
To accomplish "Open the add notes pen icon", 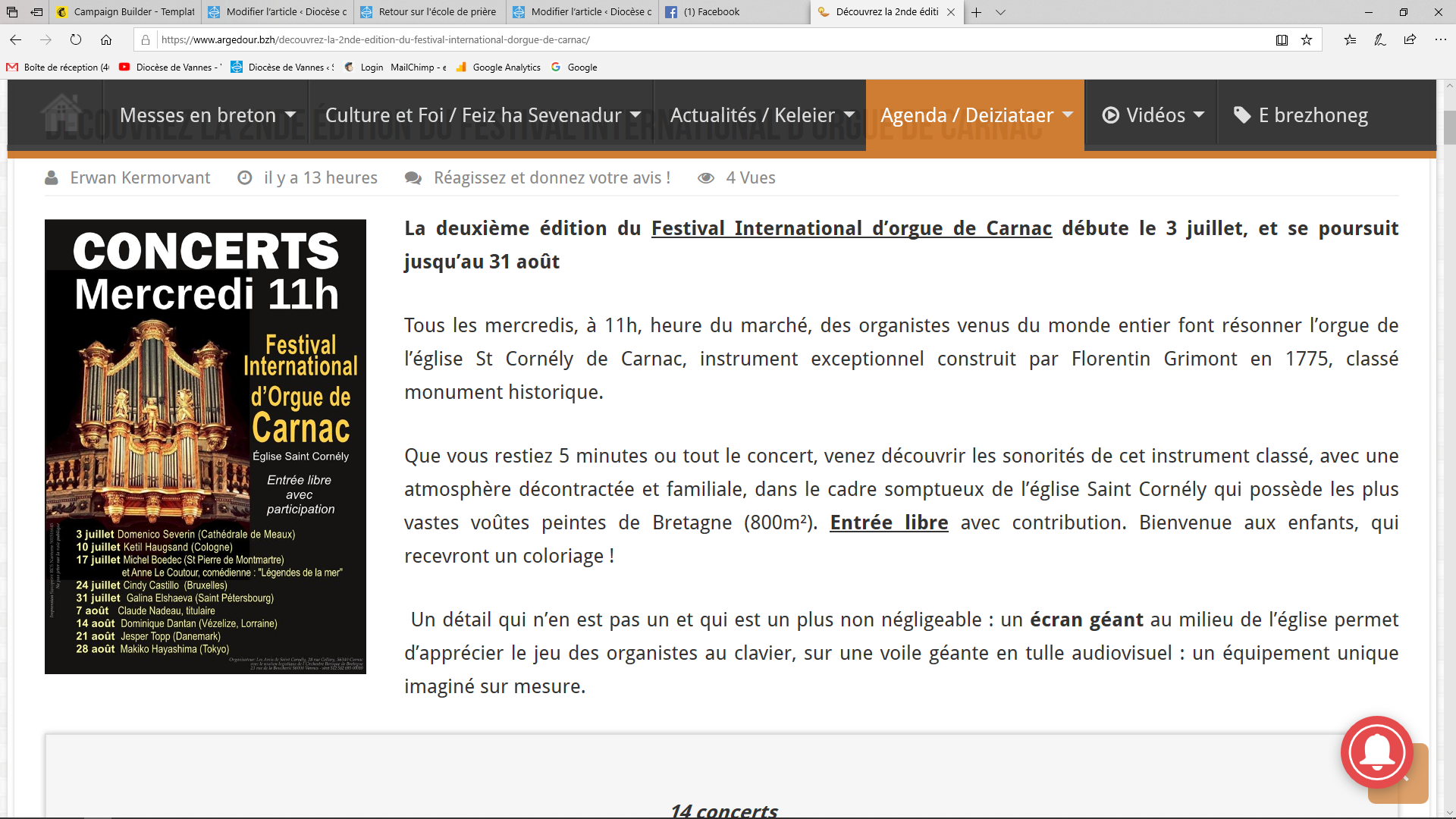I will click(1379, 40).
